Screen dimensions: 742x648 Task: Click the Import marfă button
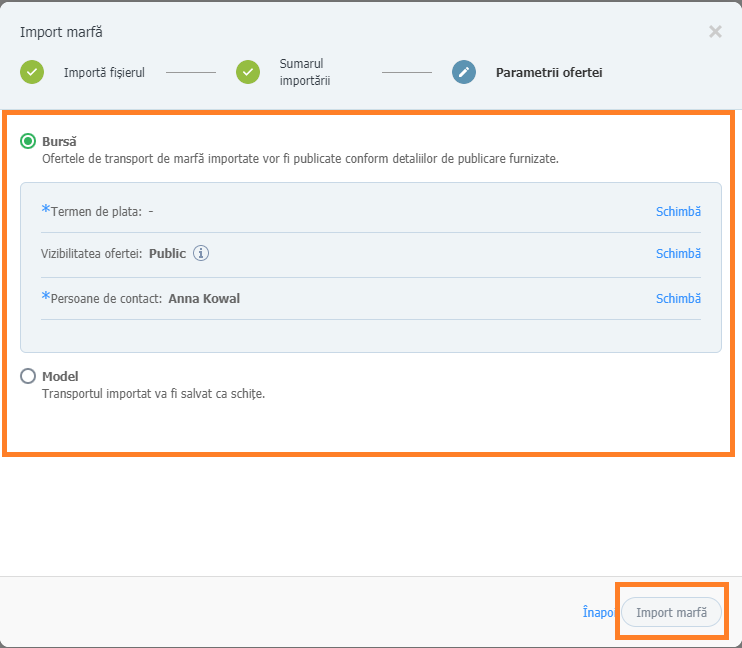[x=671, y=612]
